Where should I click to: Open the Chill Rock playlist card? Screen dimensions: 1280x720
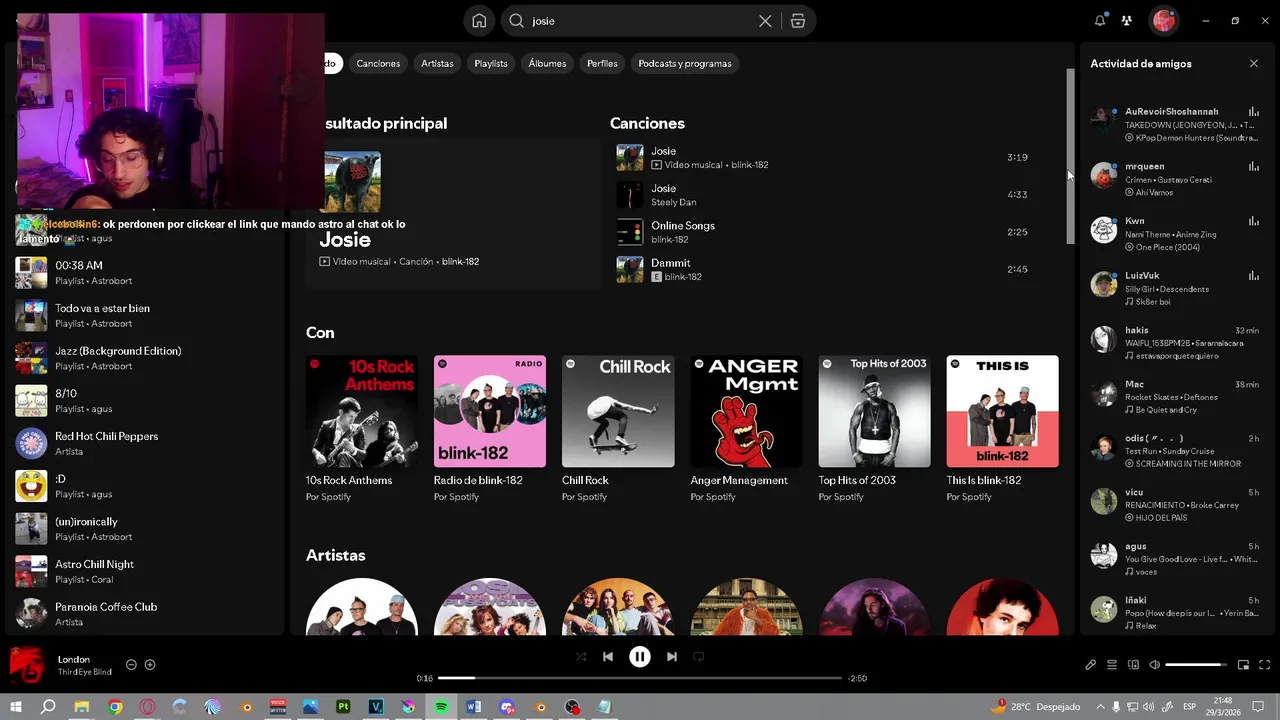618,430
